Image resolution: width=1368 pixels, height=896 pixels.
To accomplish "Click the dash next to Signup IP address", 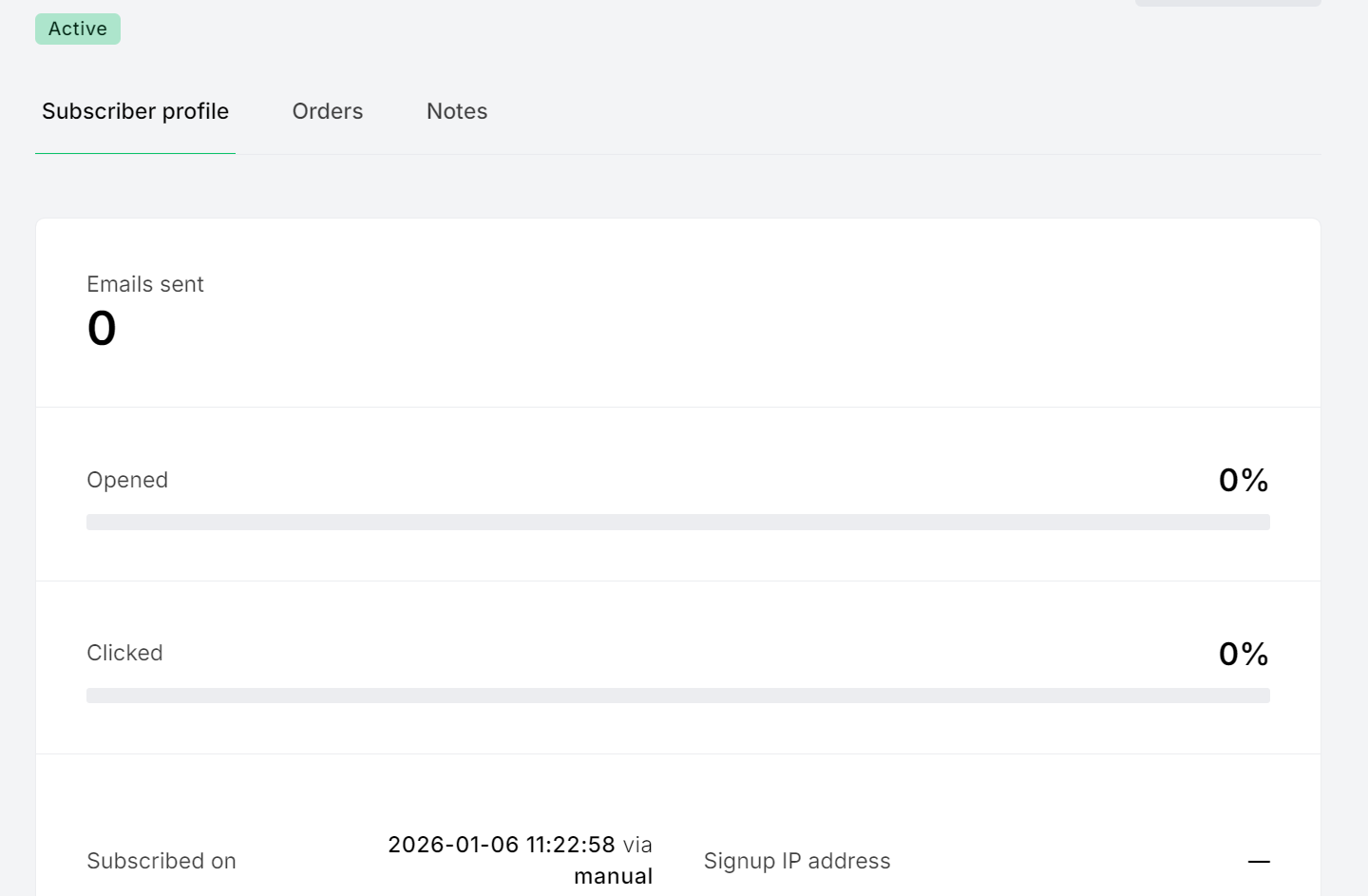I will (1259, 861).
